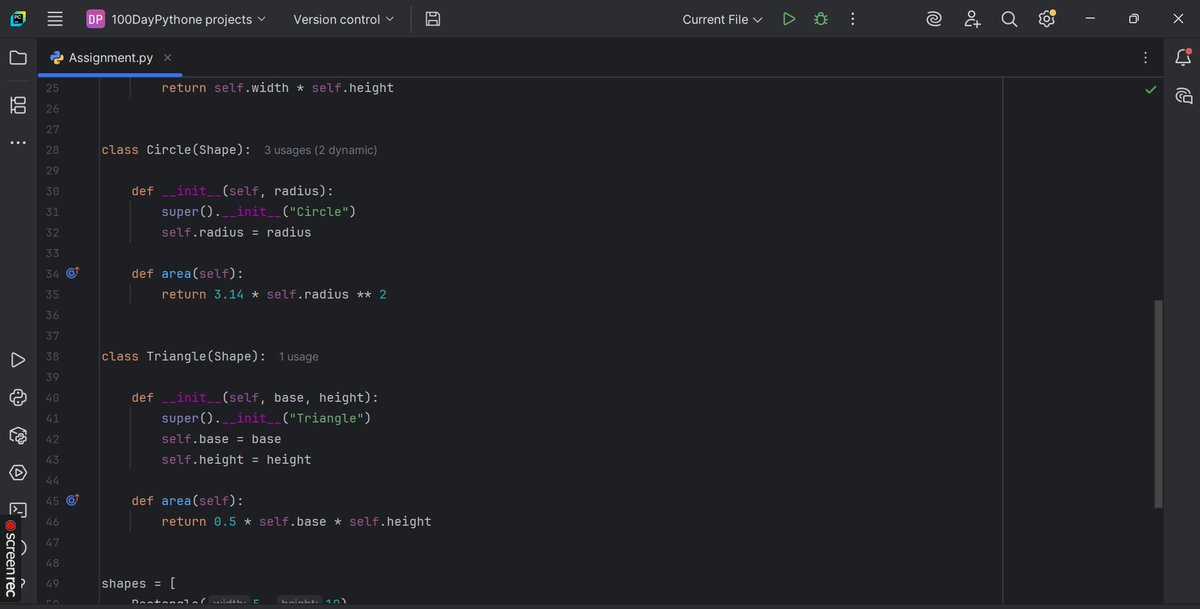Click 'return self.width * self.height' line

tap(278, 88)
